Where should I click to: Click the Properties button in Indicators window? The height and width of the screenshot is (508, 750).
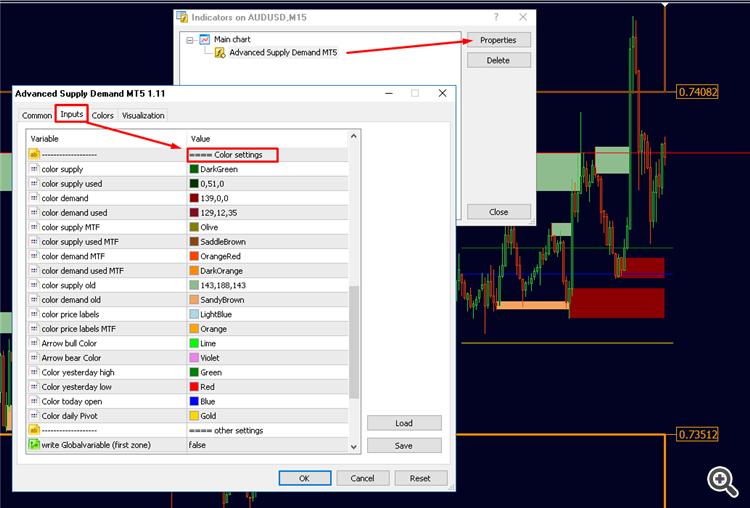coord(498,40)
